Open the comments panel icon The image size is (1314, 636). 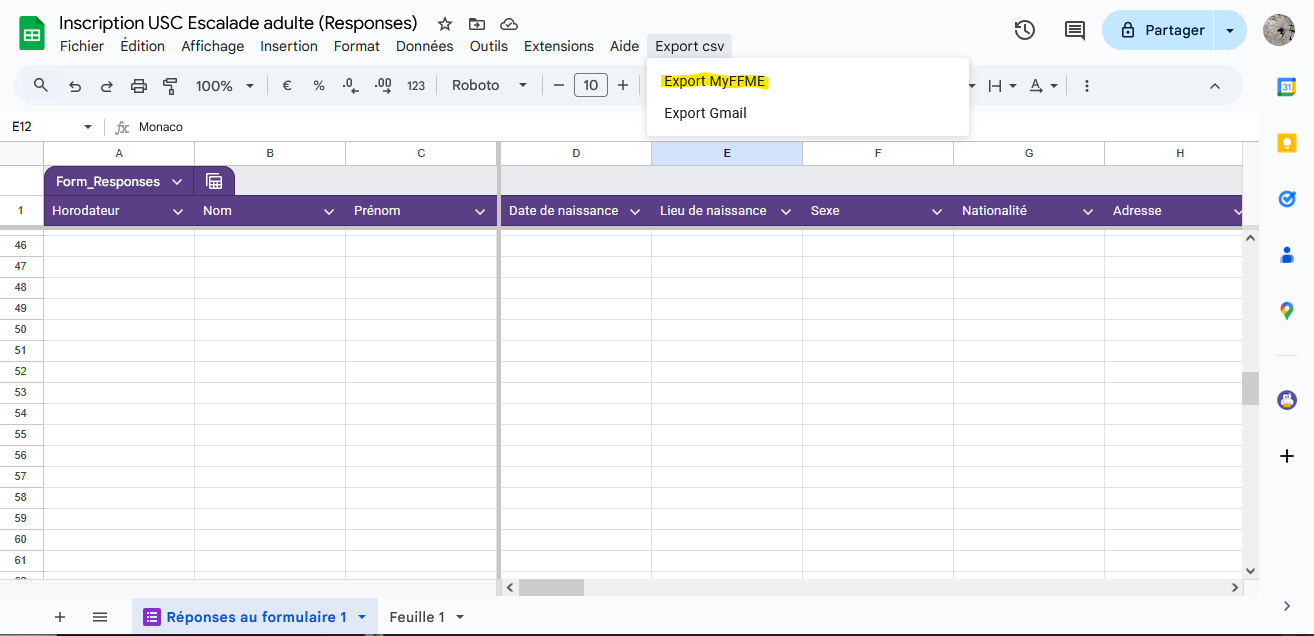[1075, 30]
